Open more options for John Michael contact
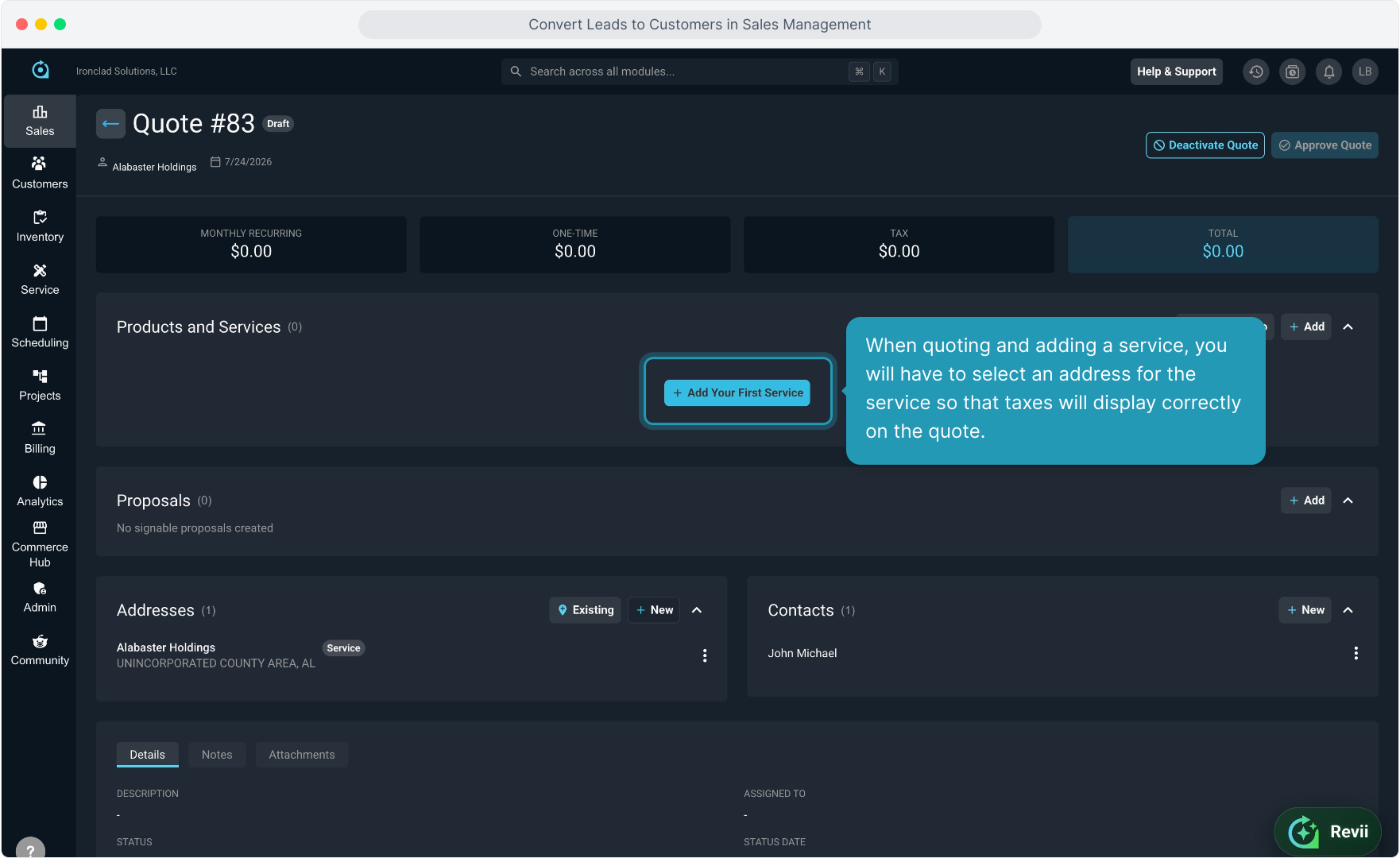 [1356, 653]
